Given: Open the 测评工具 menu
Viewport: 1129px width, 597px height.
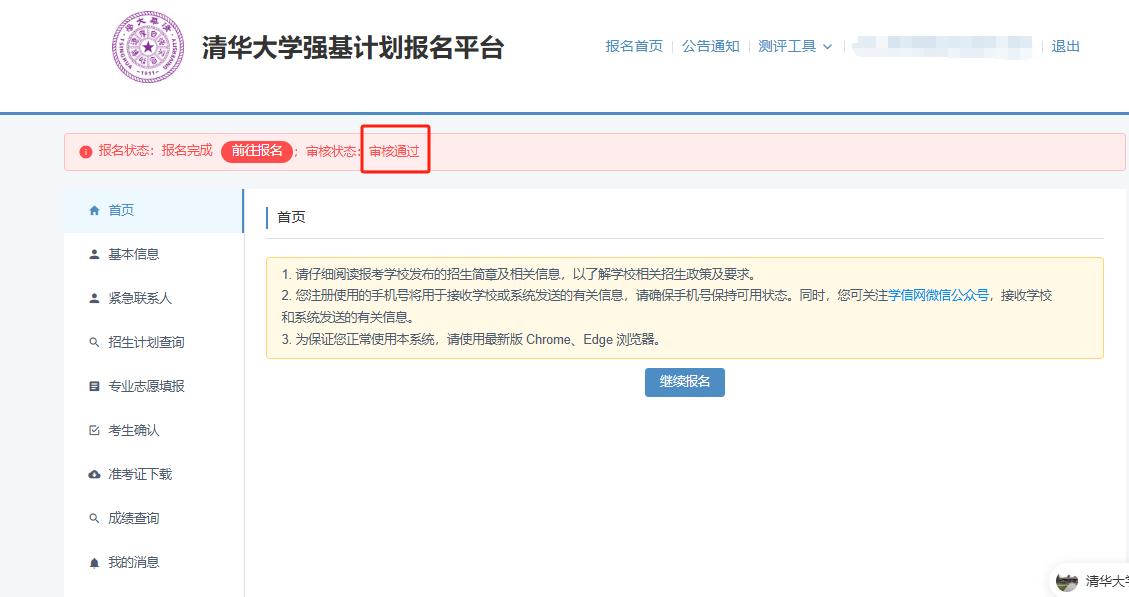Looking at the screenshot, I should (x=795, y=46).
